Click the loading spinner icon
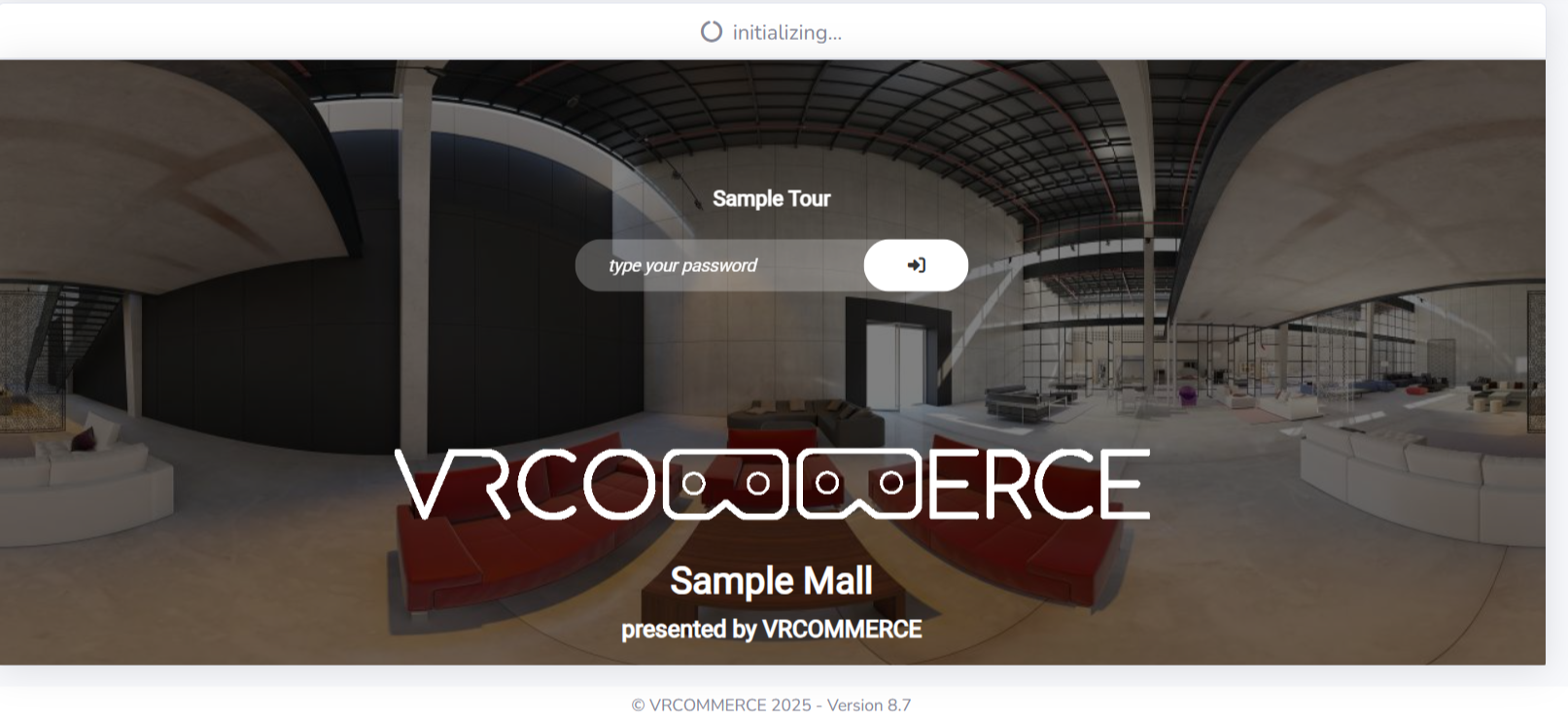Viewport: 1568px width, 720px height. point(712,32)
